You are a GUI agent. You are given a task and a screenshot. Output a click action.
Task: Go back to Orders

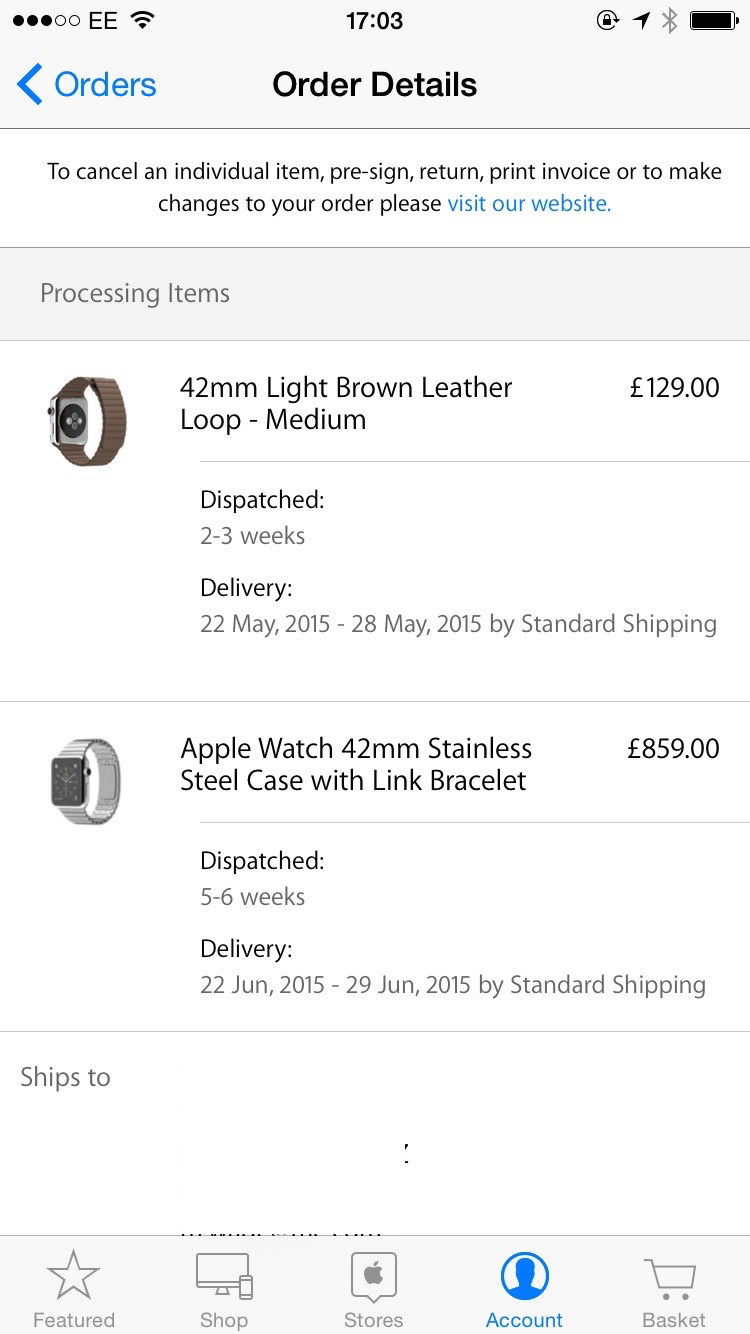[x=105, y=85]
